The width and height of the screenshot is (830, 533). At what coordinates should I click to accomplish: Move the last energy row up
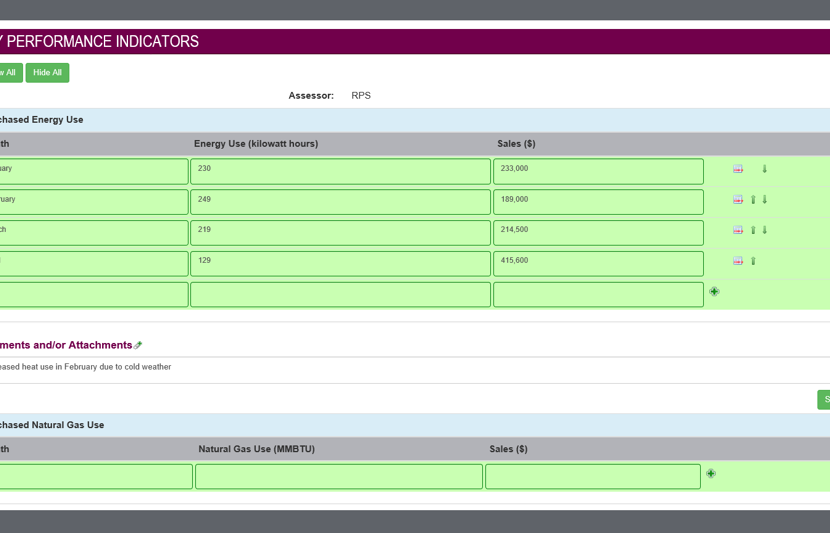coord(753,262)
